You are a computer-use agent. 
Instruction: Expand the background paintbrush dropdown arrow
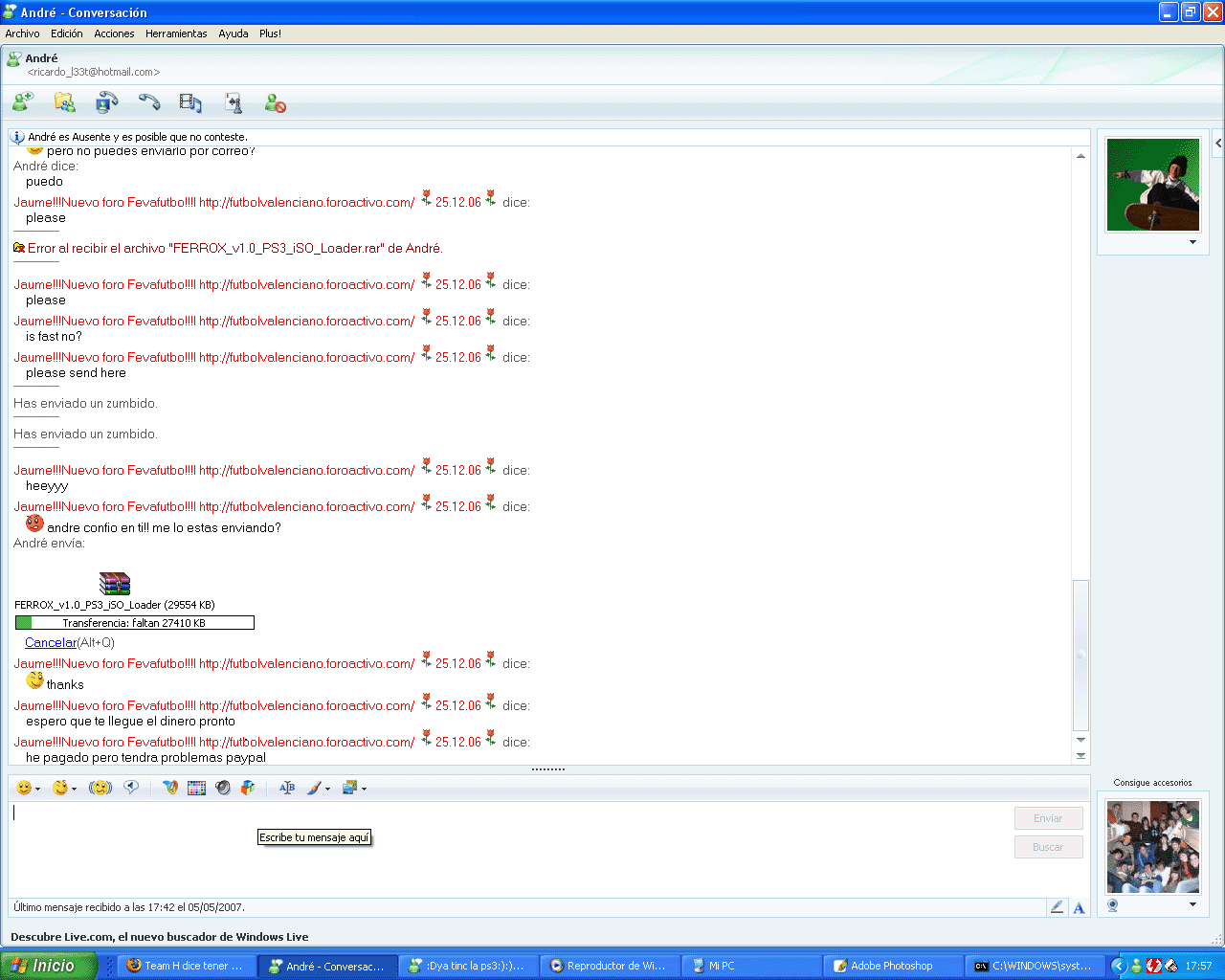327,790
